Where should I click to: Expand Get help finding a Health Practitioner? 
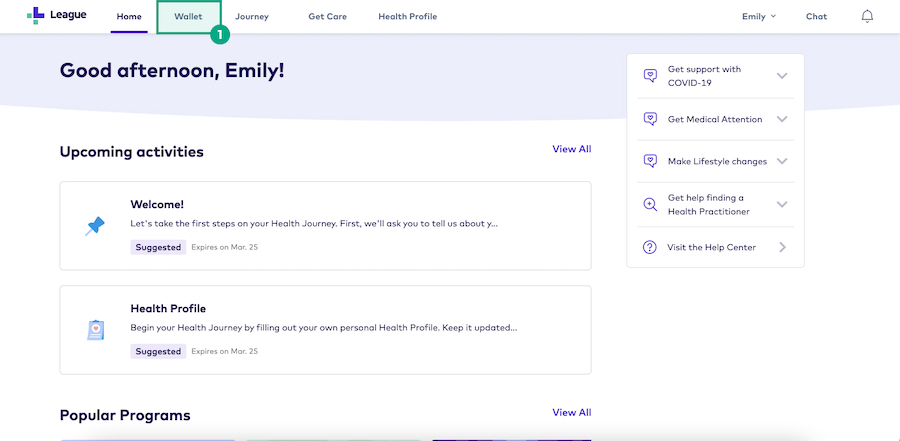[782, 204]
